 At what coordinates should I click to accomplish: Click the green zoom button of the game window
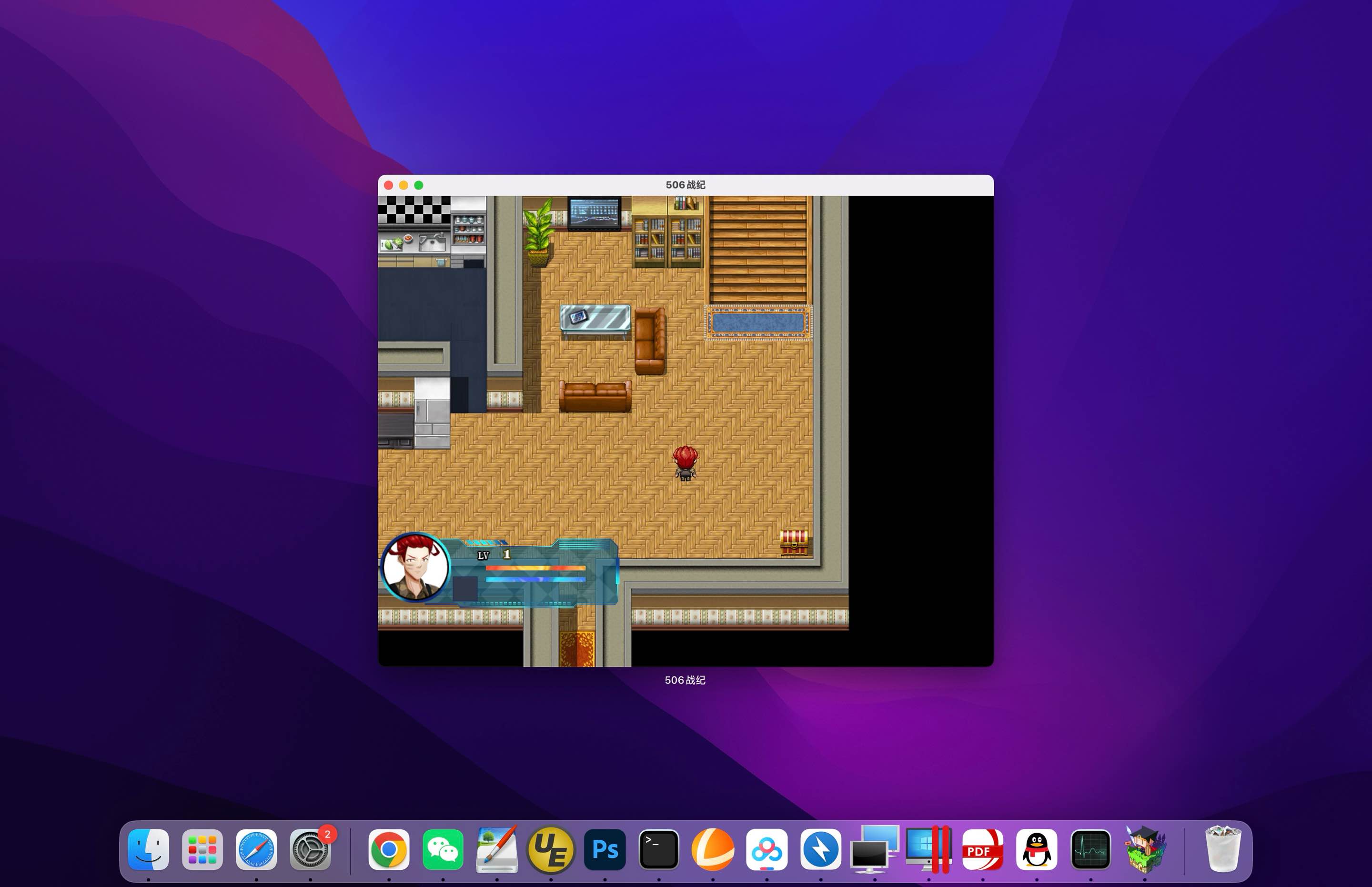pos(419,185)
